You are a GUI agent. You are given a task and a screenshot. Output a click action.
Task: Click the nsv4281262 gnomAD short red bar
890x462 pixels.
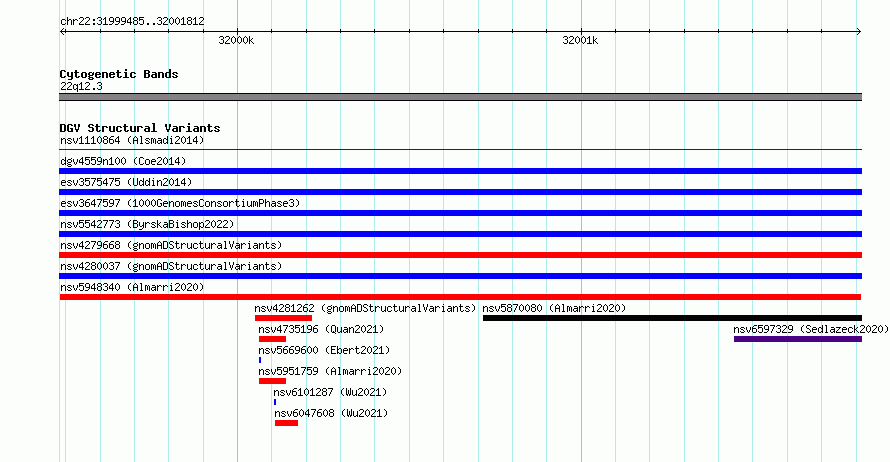tap(283, 318)
